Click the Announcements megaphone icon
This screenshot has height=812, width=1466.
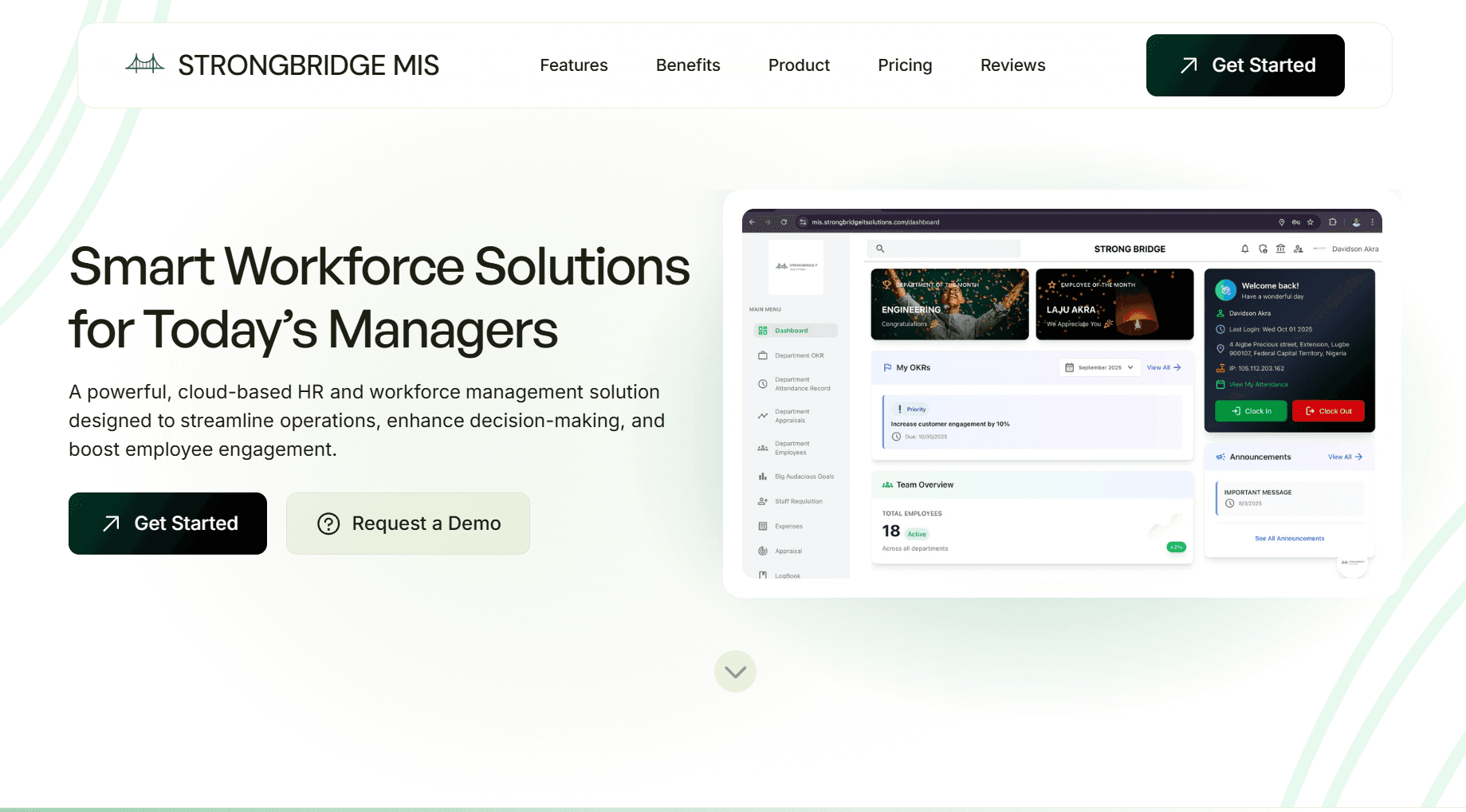[x=1220, y=457]
